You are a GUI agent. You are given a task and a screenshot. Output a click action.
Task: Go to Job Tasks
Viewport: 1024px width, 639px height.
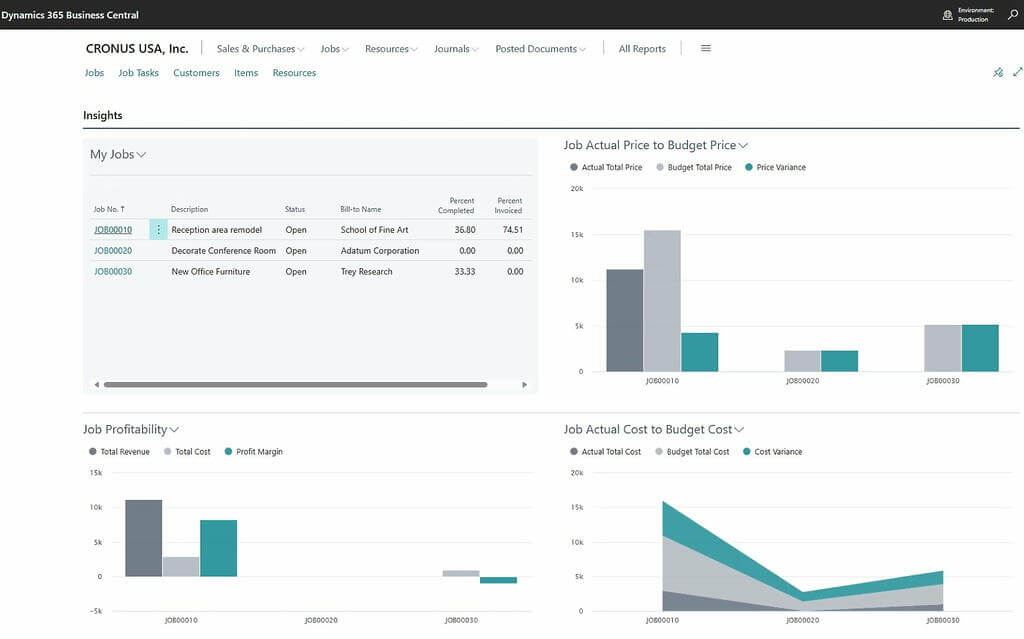(138, 73)
